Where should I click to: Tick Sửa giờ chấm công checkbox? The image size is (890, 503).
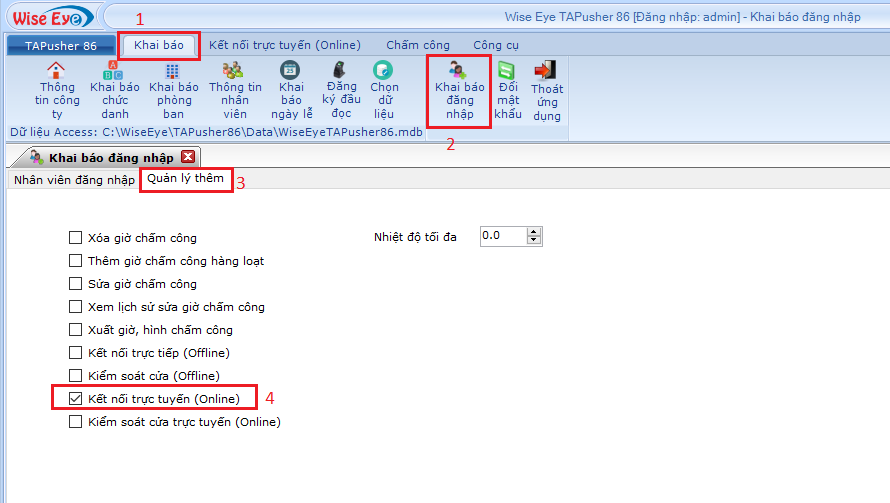[x=75, y=284]
